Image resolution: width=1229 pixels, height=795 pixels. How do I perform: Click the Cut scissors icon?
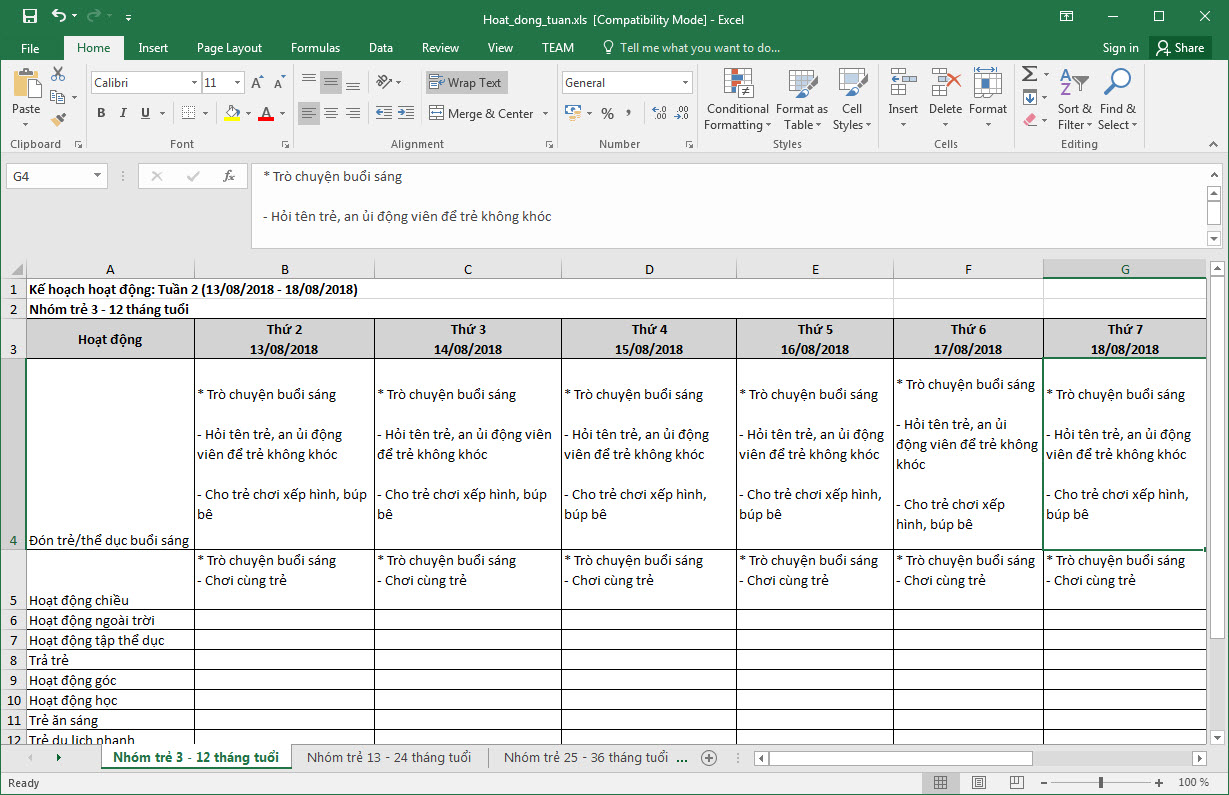tap(58, 74)
